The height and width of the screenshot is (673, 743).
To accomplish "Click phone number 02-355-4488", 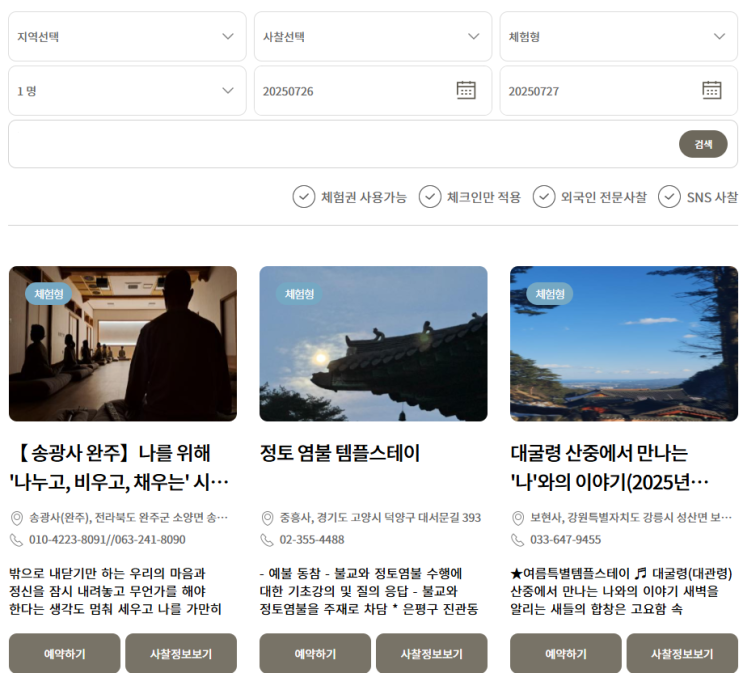I will 312,540.
